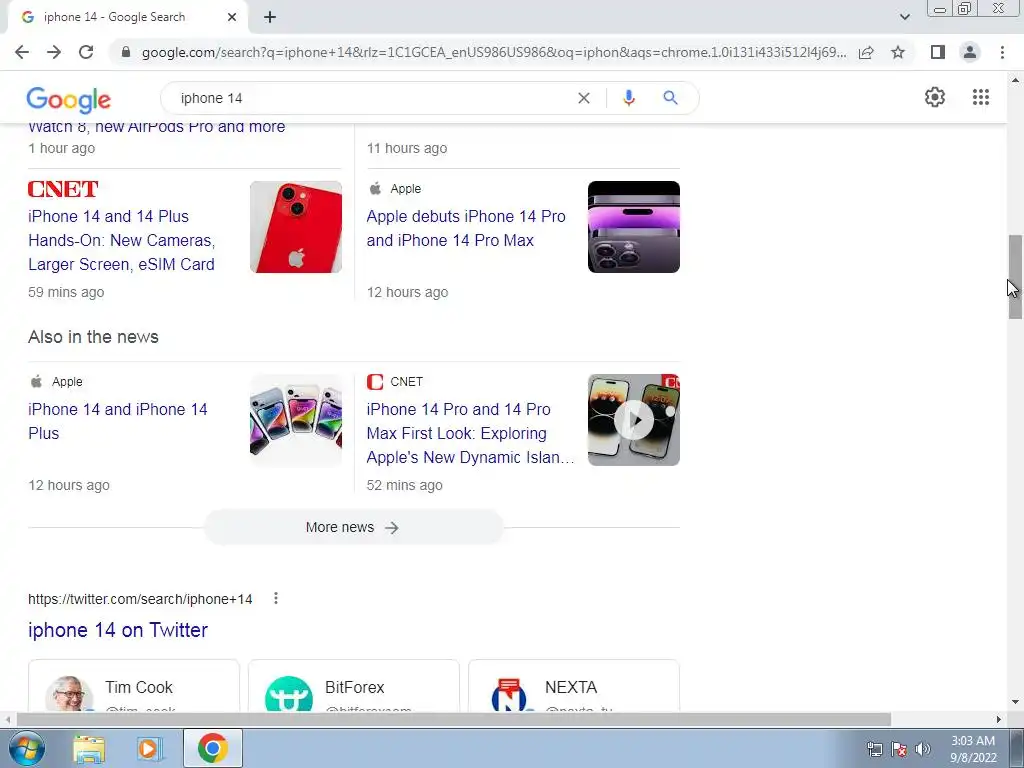This screenshot has height=768, width=1024.
Task: Open options dots beside Twitter result URL
Action: (x=276, y=598)
